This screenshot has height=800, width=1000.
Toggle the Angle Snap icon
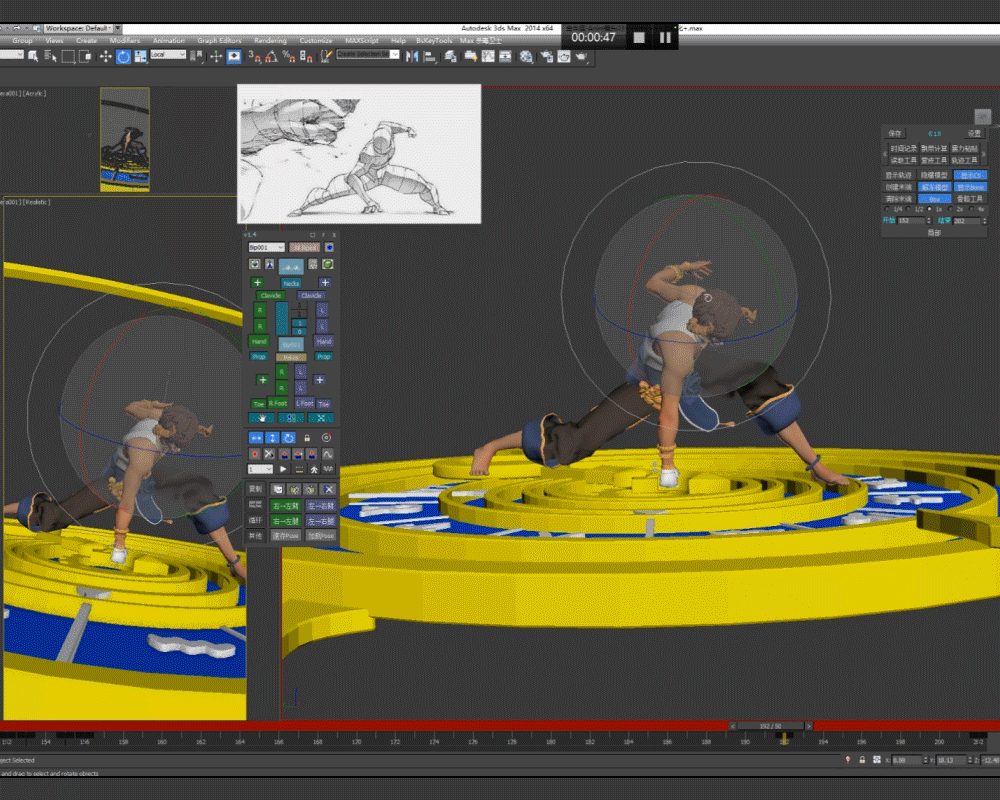pyautogui.click(x=272, y=57)
